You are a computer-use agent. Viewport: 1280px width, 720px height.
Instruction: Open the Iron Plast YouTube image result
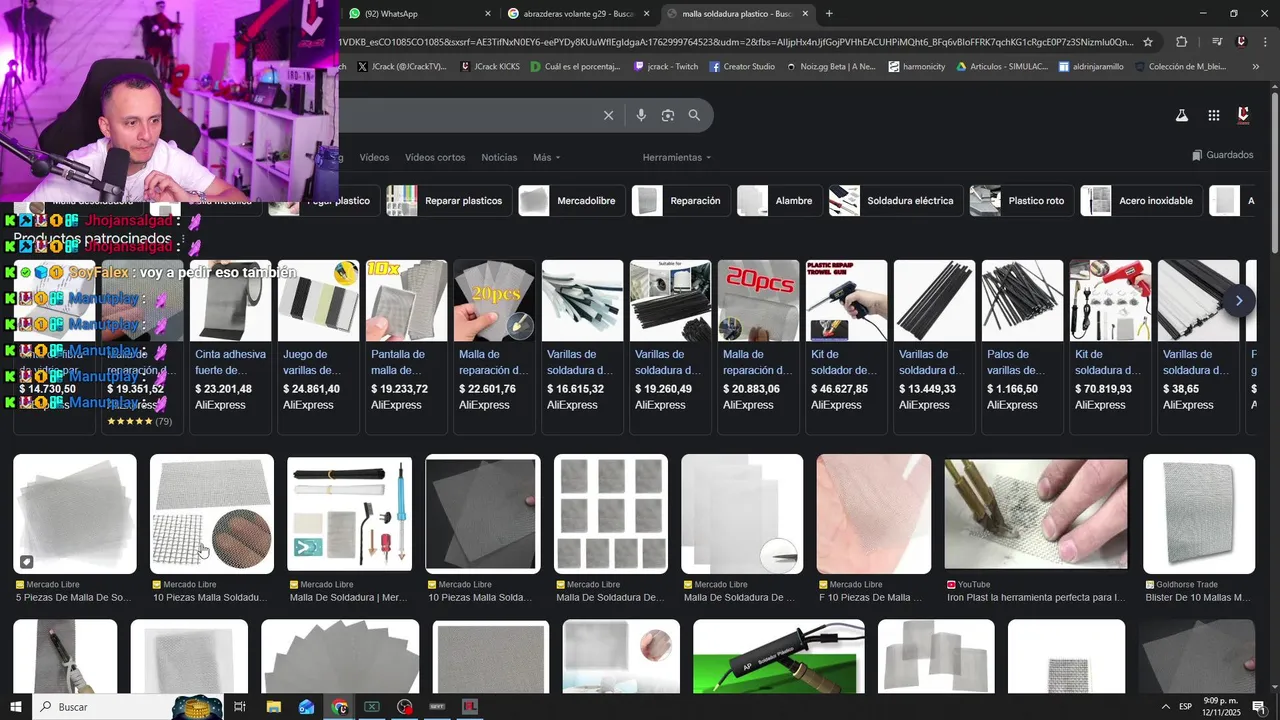(1036, 514)
